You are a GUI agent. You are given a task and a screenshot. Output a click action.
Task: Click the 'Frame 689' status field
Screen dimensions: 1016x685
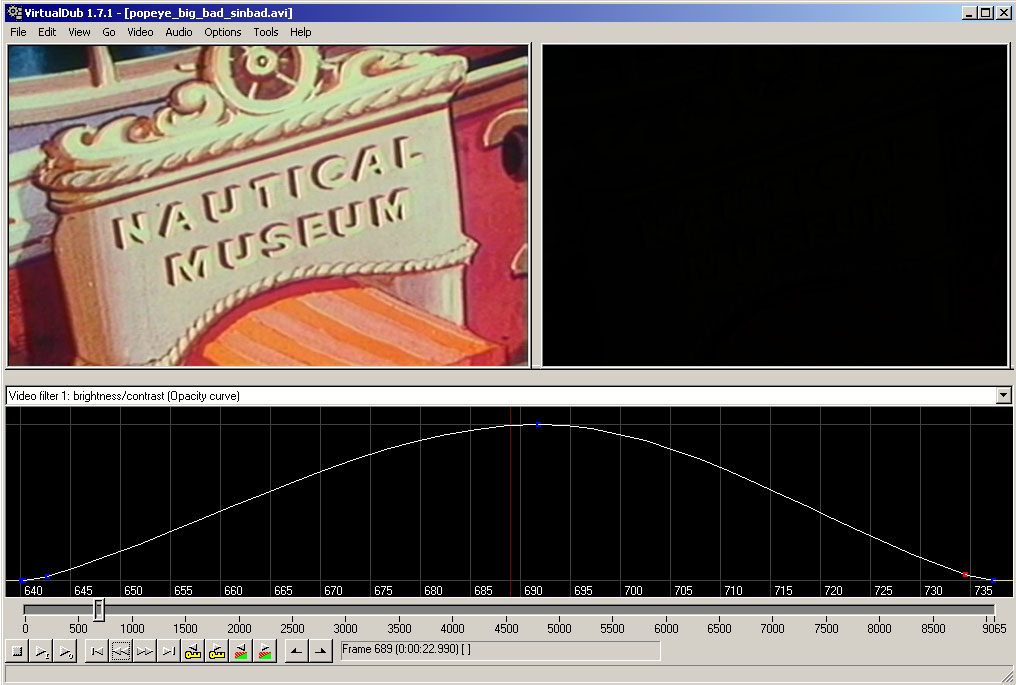point(501,649)
